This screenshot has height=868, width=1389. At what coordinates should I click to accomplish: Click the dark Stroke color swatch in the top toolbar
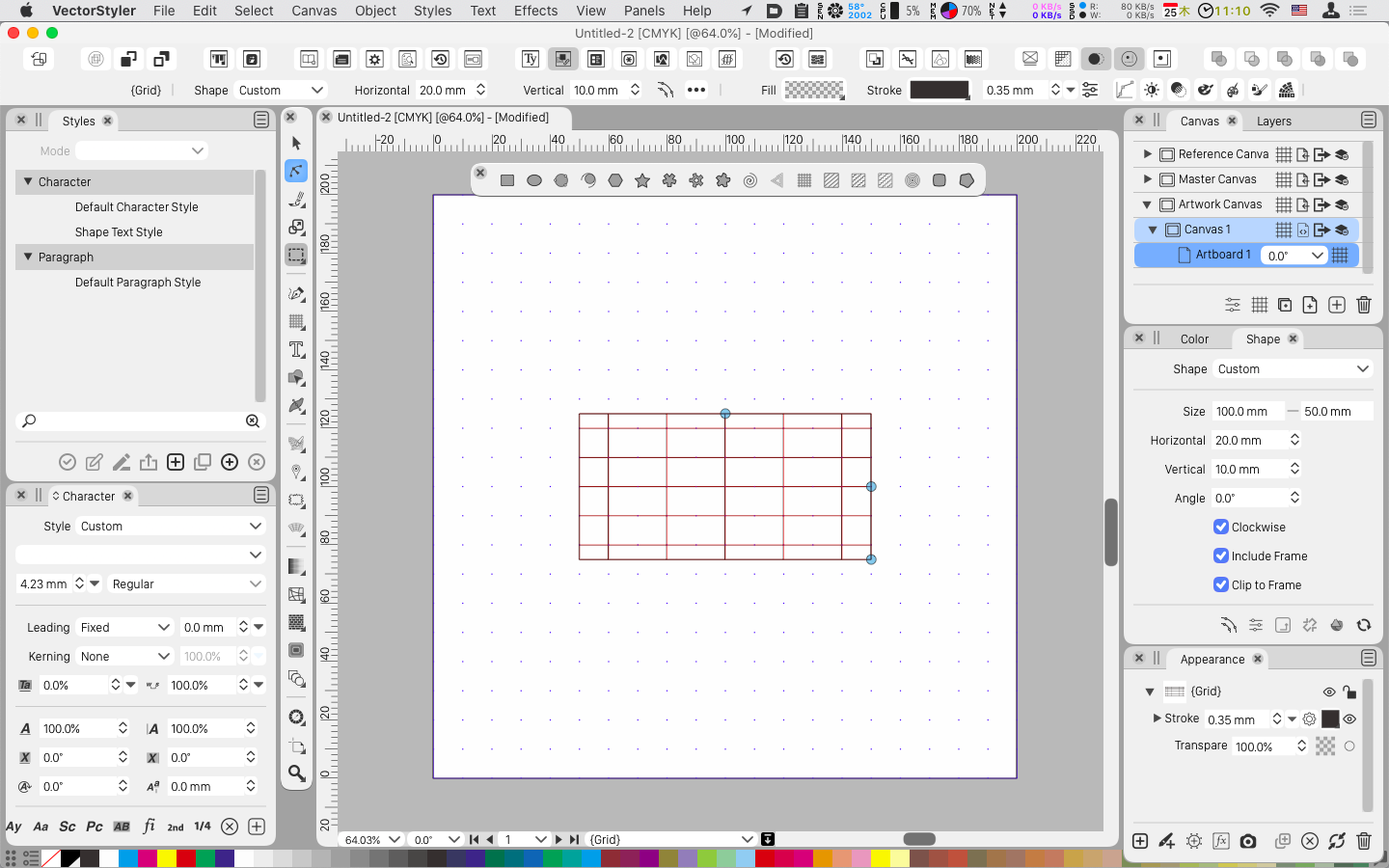point(939,90)
